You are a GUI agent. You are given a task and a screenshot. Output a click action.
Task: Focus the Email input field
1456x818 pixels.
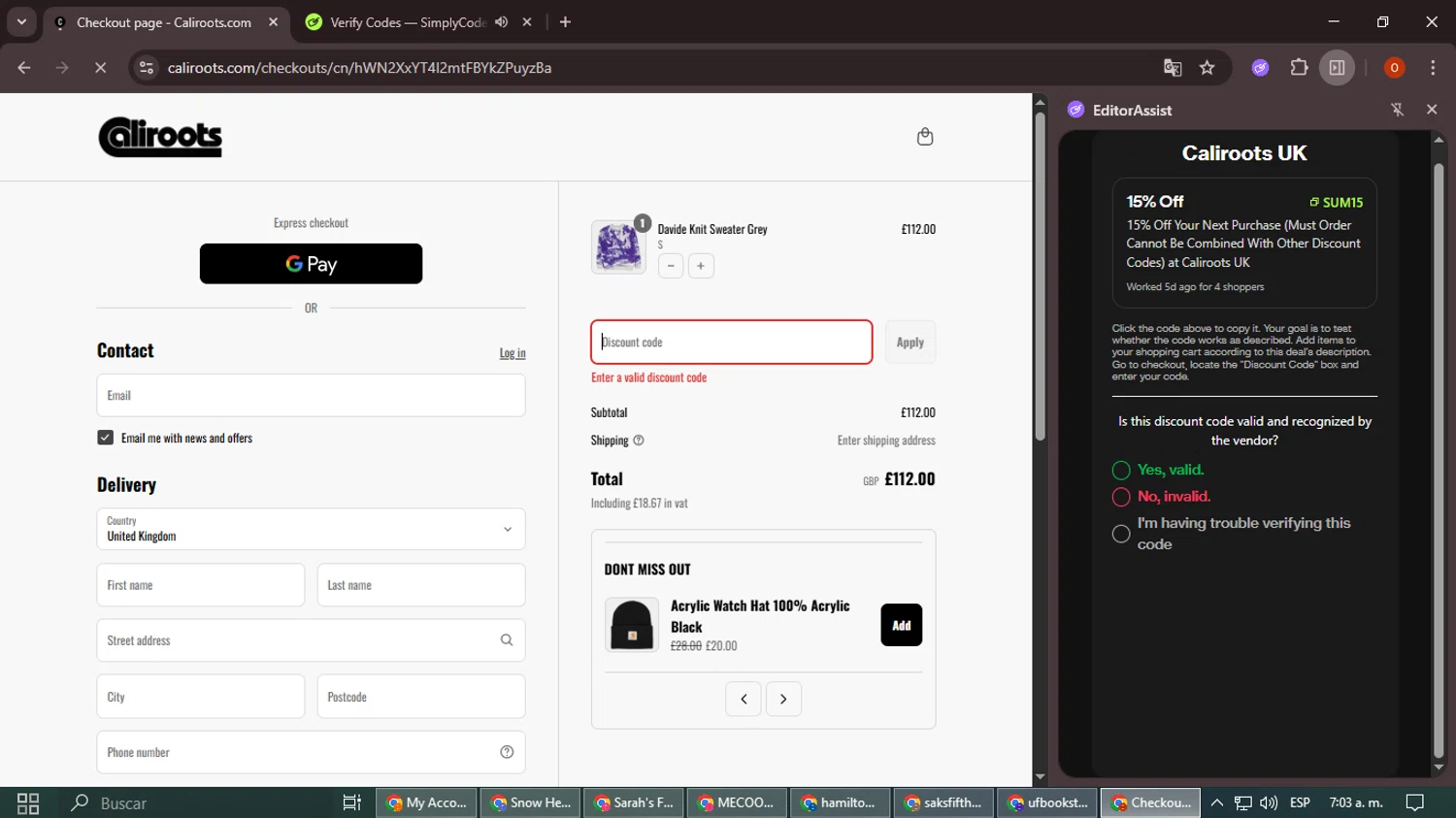[x=311, y=396]
